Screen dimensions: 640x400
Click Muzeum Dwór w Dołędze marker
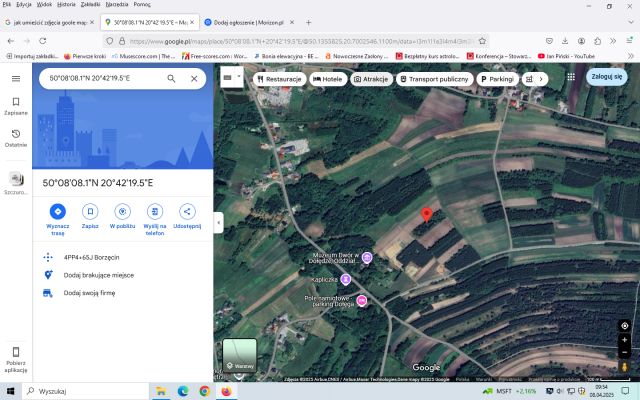pos(367,258)
